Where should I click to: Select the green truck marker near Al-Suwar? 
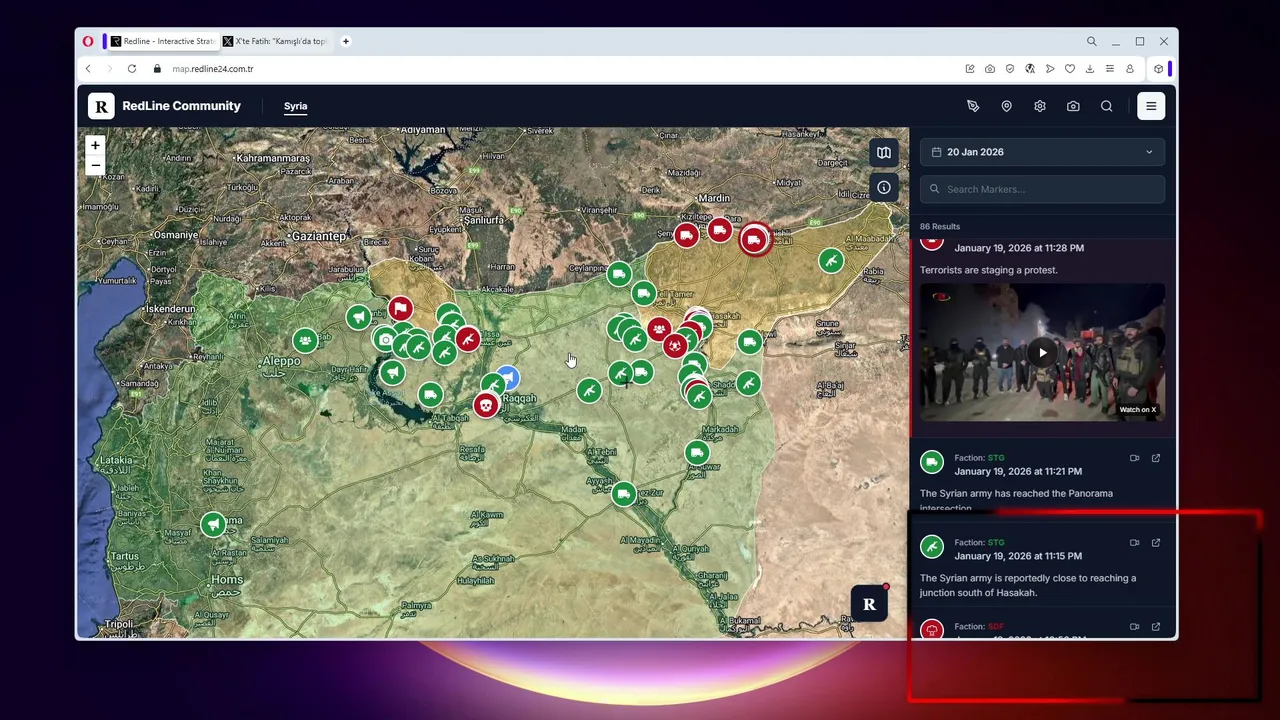(697, 453)
